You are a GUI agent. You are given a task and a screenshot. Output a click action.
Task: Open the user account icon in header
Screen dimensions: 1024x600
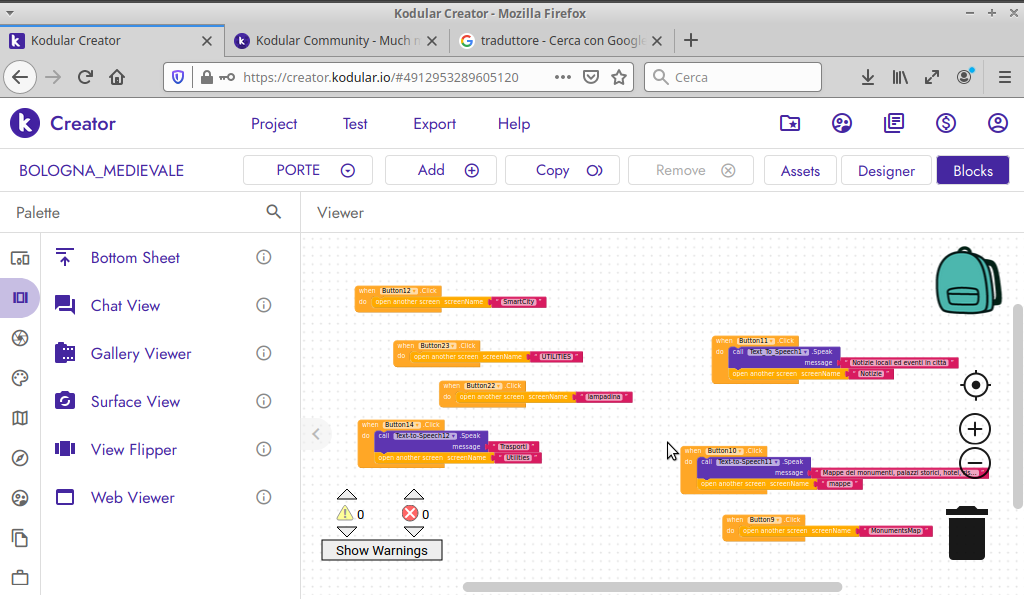click(998, 123)
